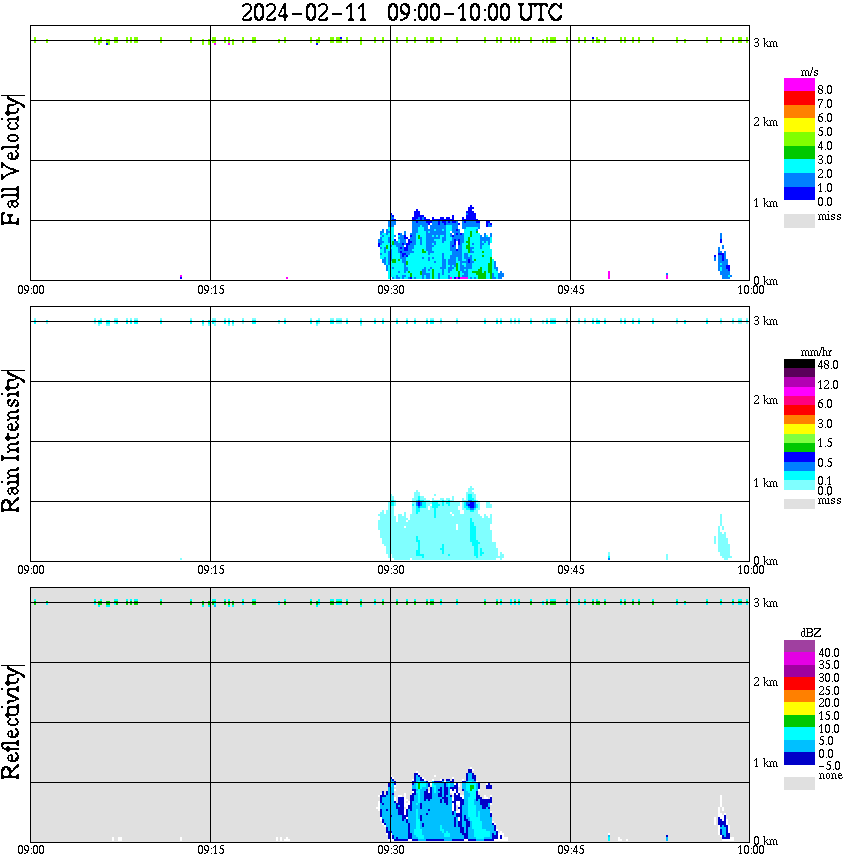Pick the red 25.0 dBZ legend swatch
Viewport: 850px width, 868px height.
point(799,684)
